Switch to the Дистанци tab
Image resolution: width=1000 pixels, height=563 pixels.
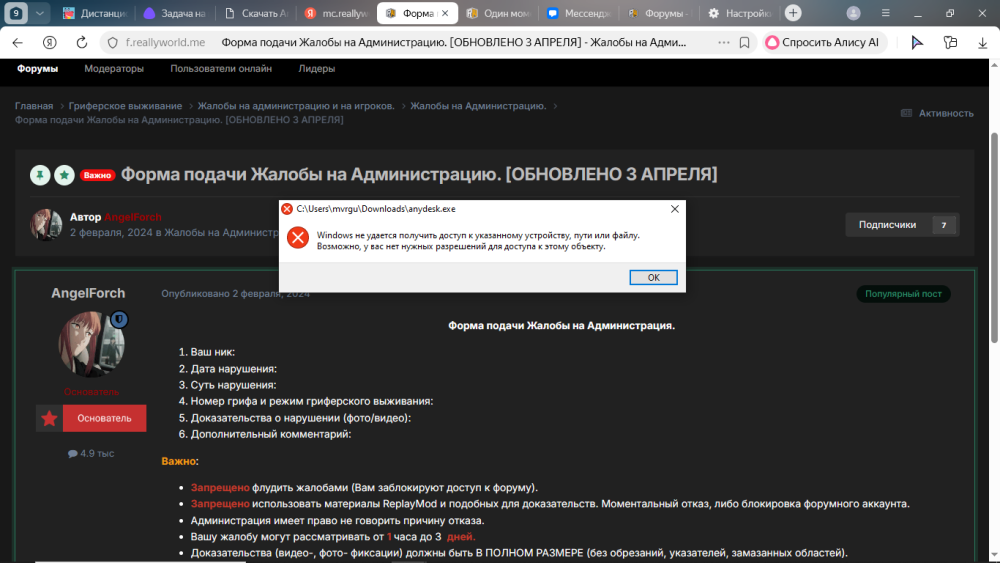(x=95, y=13)
